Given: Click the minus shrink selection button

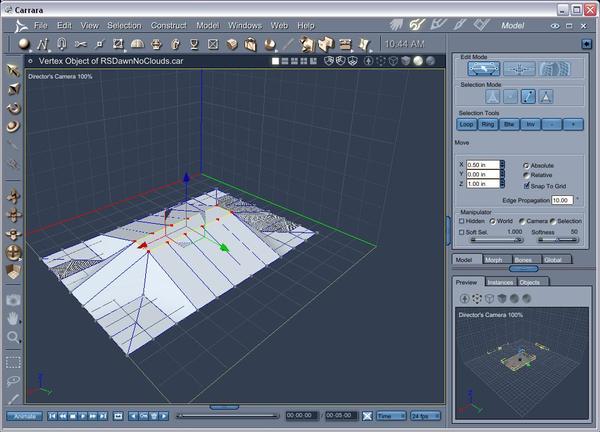Looking at the screenshot, I should [x=552, y=124].
